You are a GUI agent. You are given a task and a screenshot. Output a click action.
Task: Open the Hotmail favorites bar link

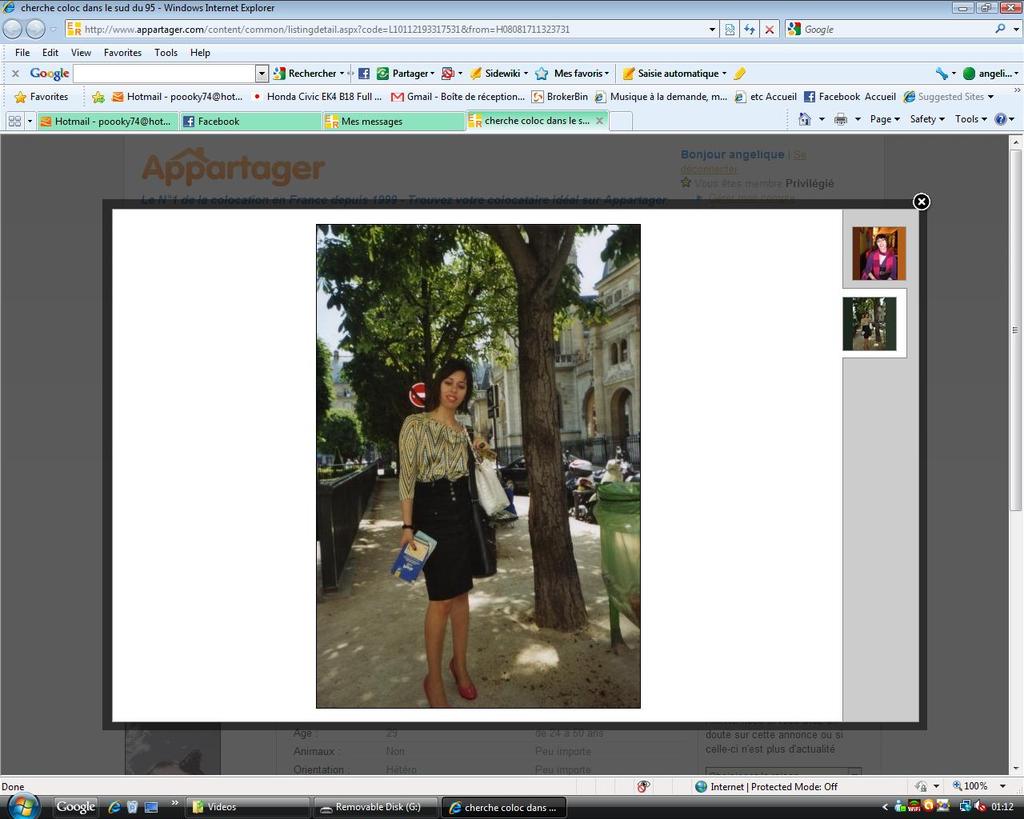(x=178, y=97)
